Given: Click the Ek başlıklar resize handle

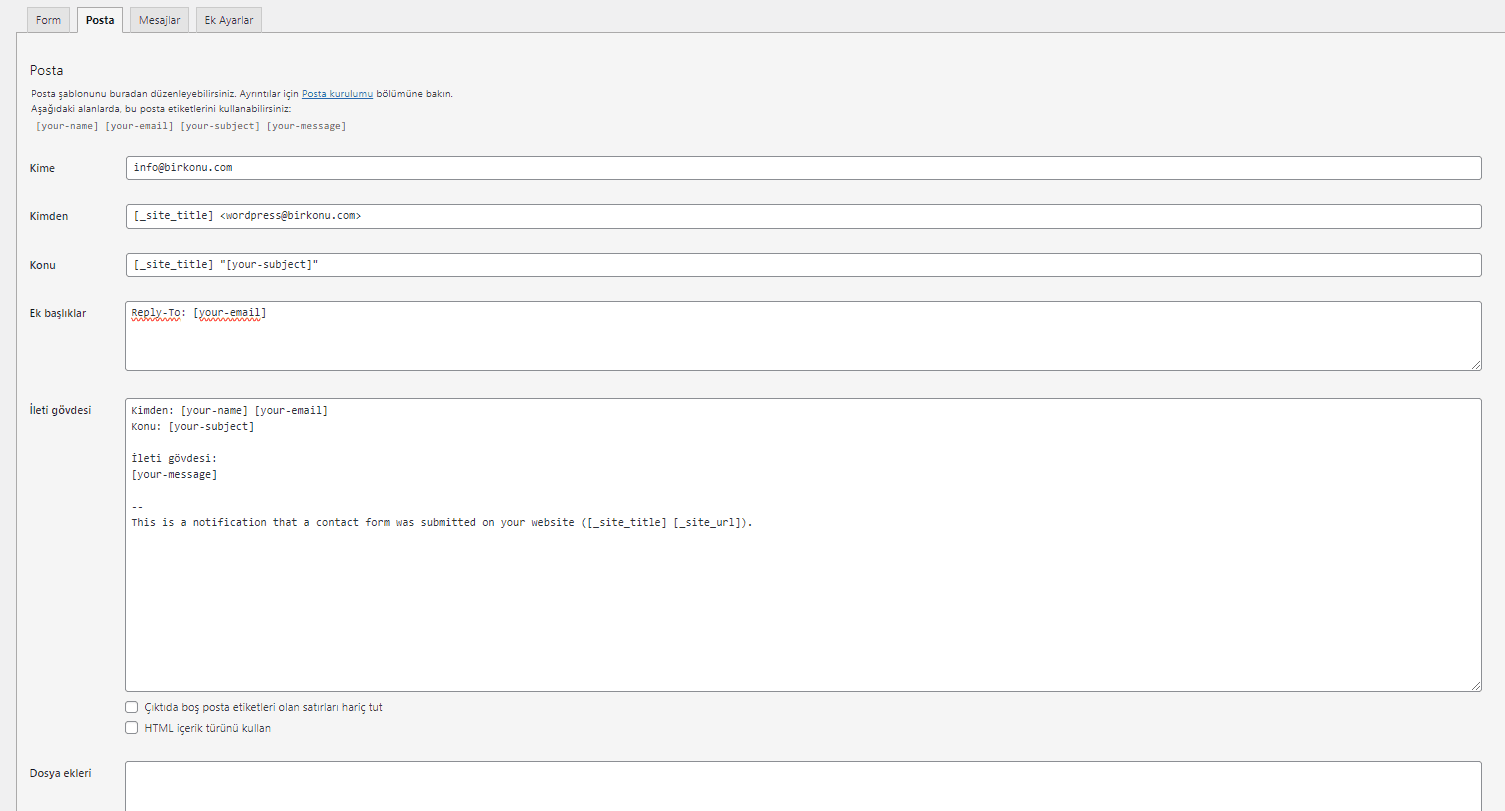Looking at the screenshot, I should (1477, 367).
